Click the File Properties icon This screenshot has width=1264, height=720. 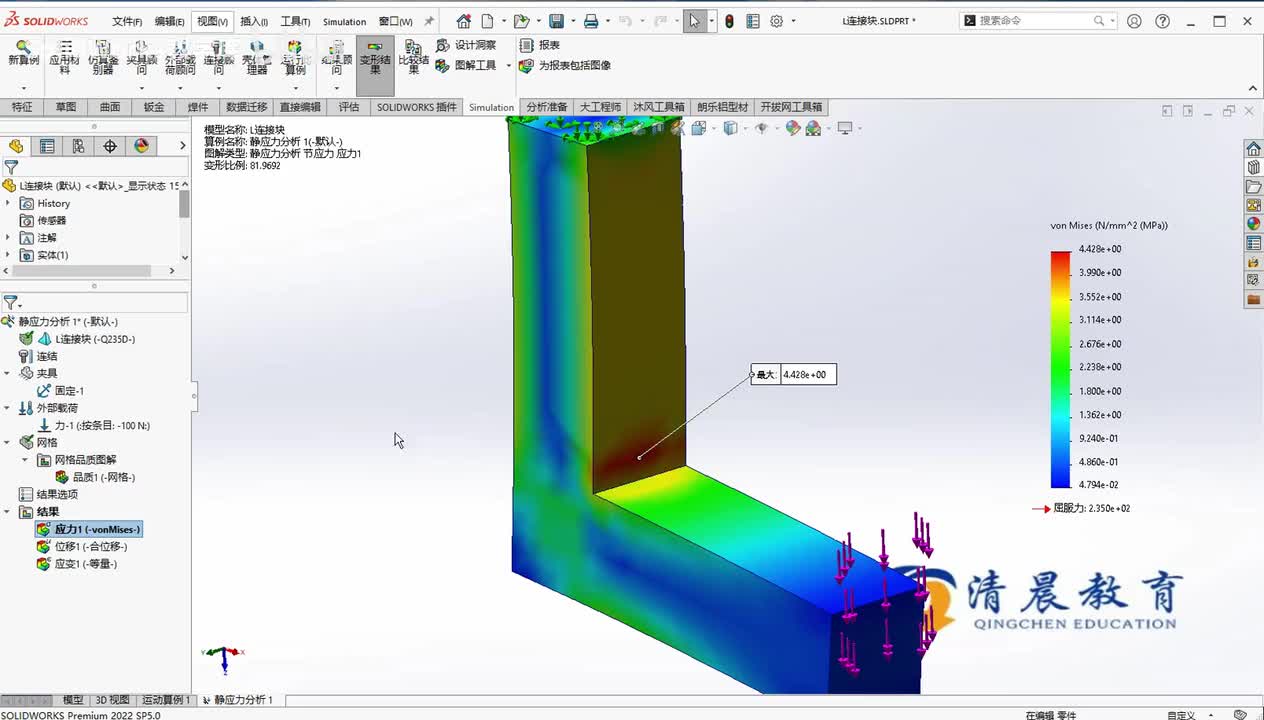pyautogui.click(x=753, y=21)
